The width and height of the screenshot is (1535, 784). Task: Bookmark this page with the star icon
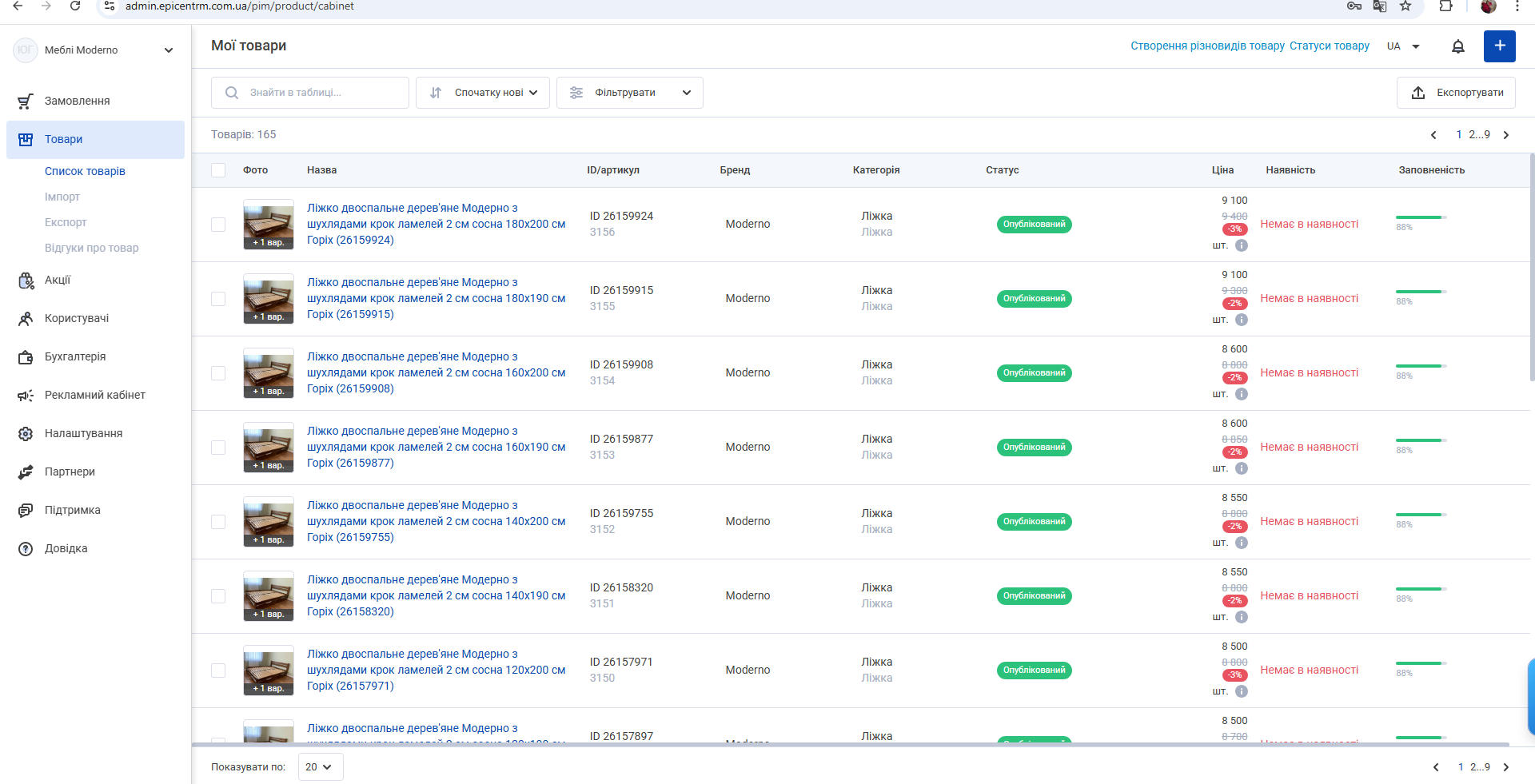[x=1405, y=6]
